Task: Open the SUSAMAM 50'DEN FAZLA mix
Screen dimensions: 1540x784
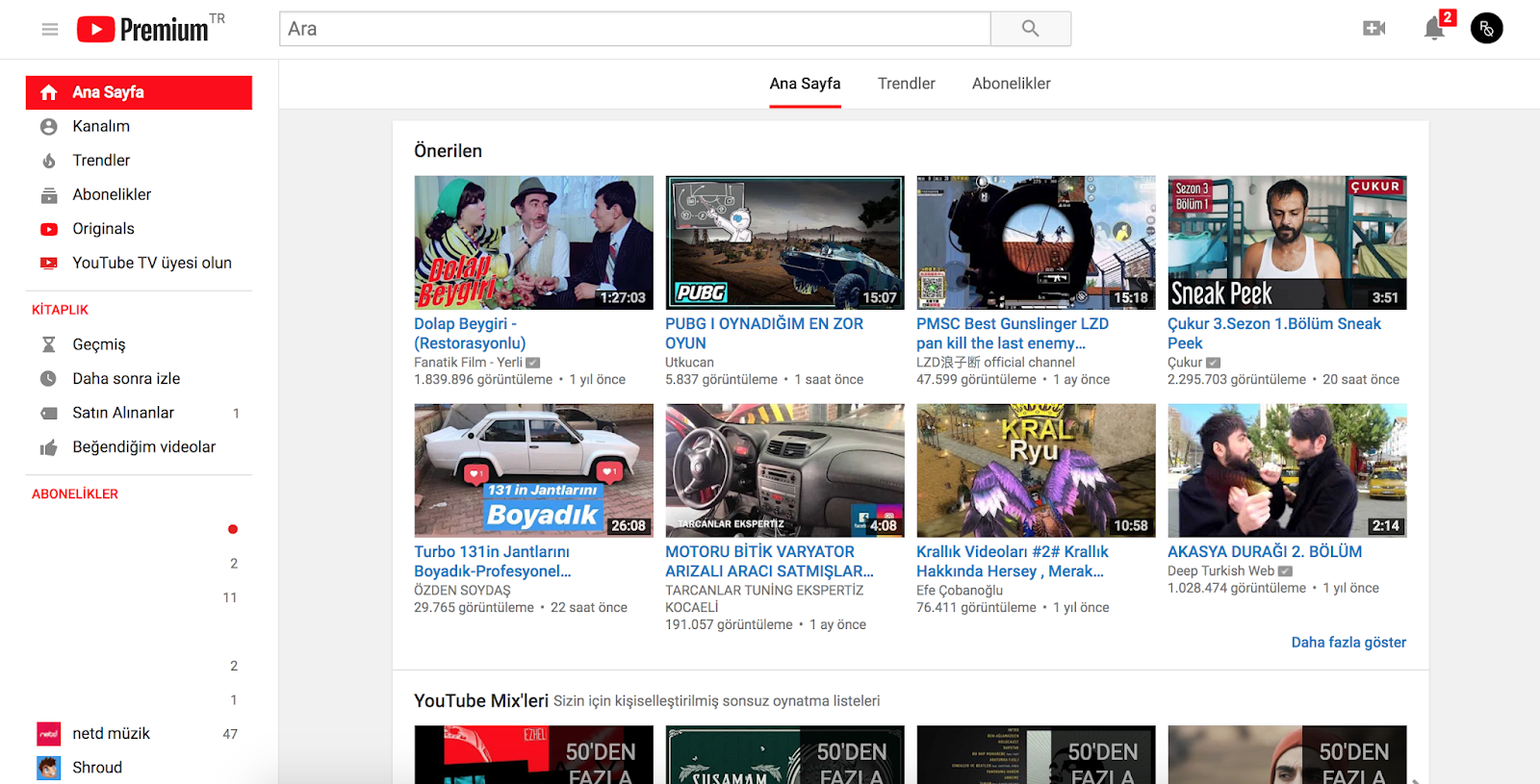Action: pos(784,755)
